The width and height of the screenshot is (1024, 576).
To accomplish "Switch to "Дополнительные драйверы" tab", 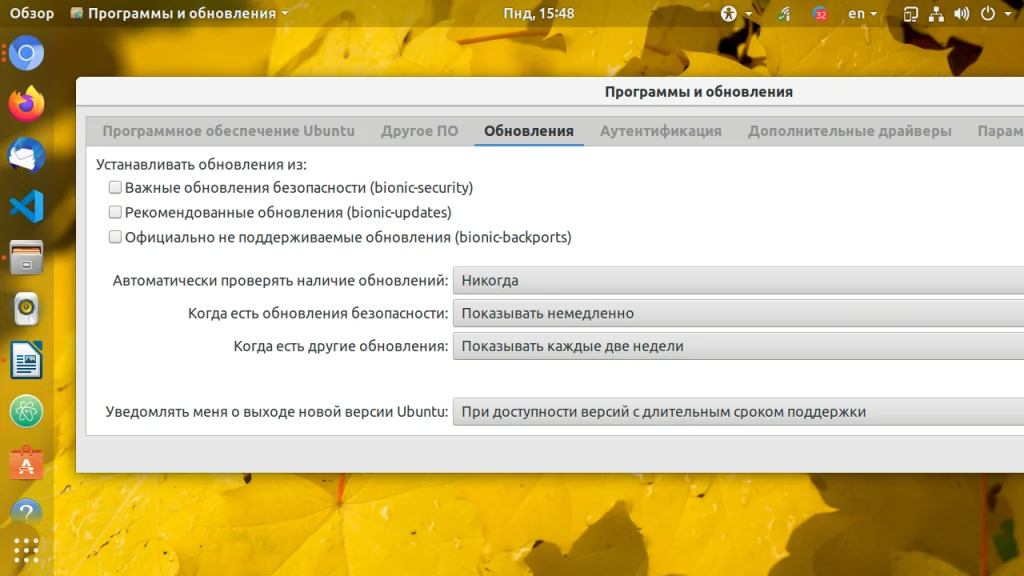I will point(849,131).
